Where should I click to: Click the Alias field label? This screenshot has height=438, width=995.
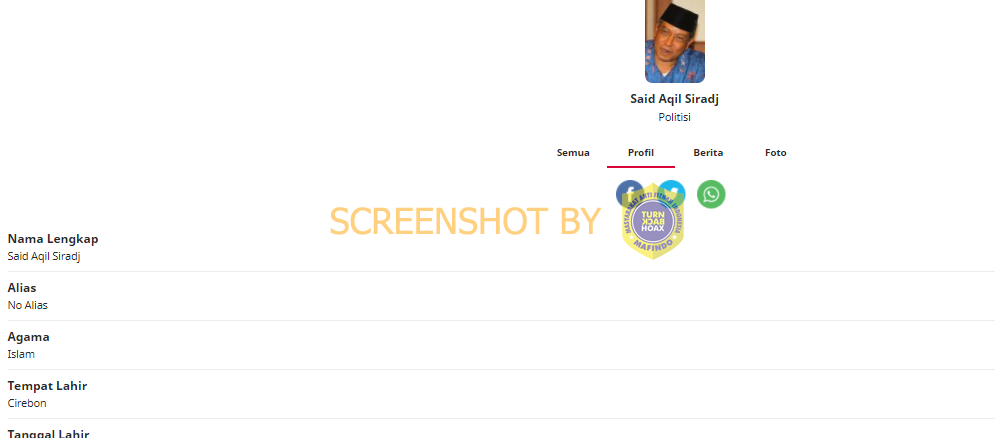coord(22,288)
